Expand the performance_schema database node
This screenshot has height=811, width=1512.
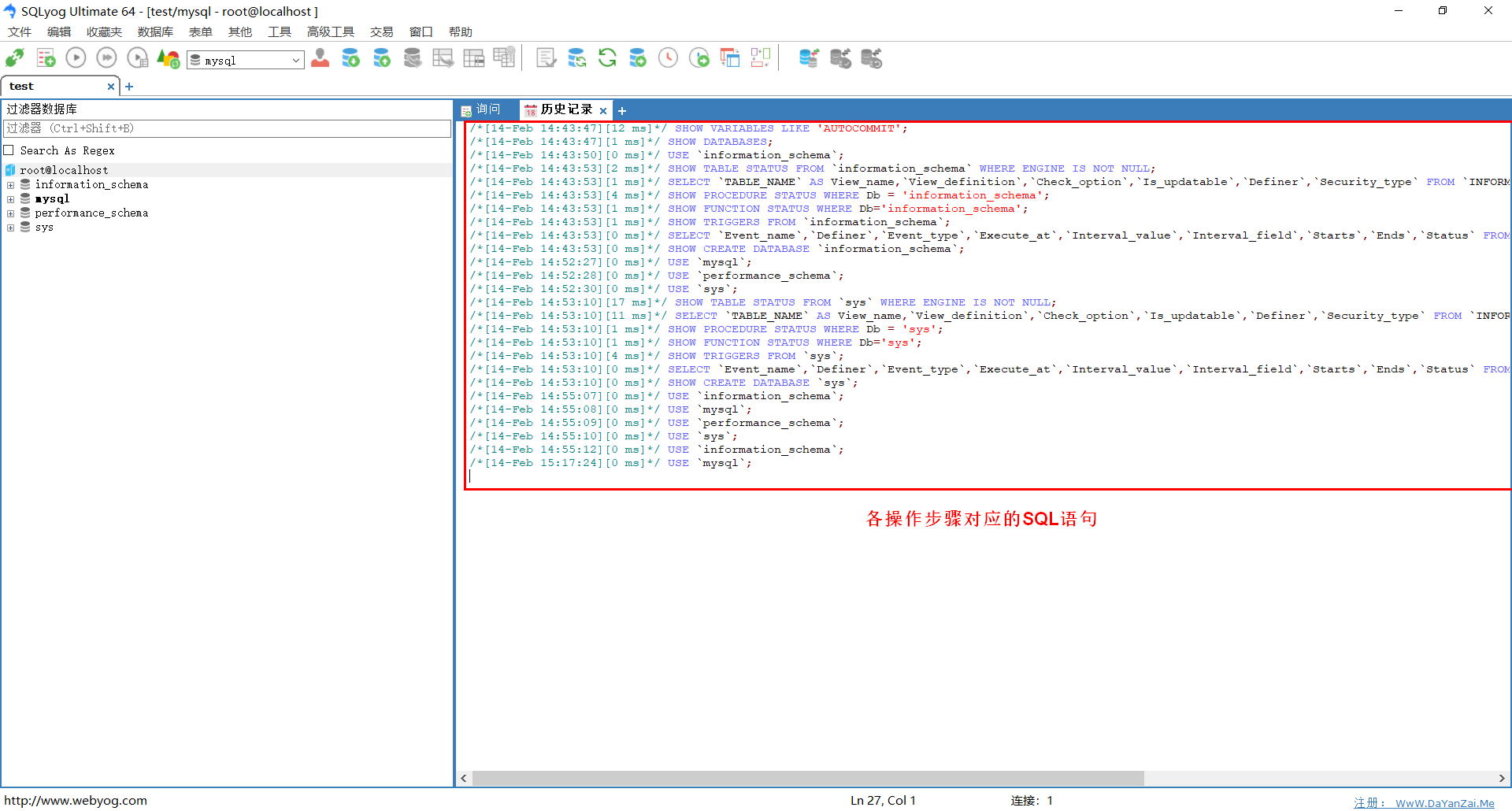(x=11, y=213)
